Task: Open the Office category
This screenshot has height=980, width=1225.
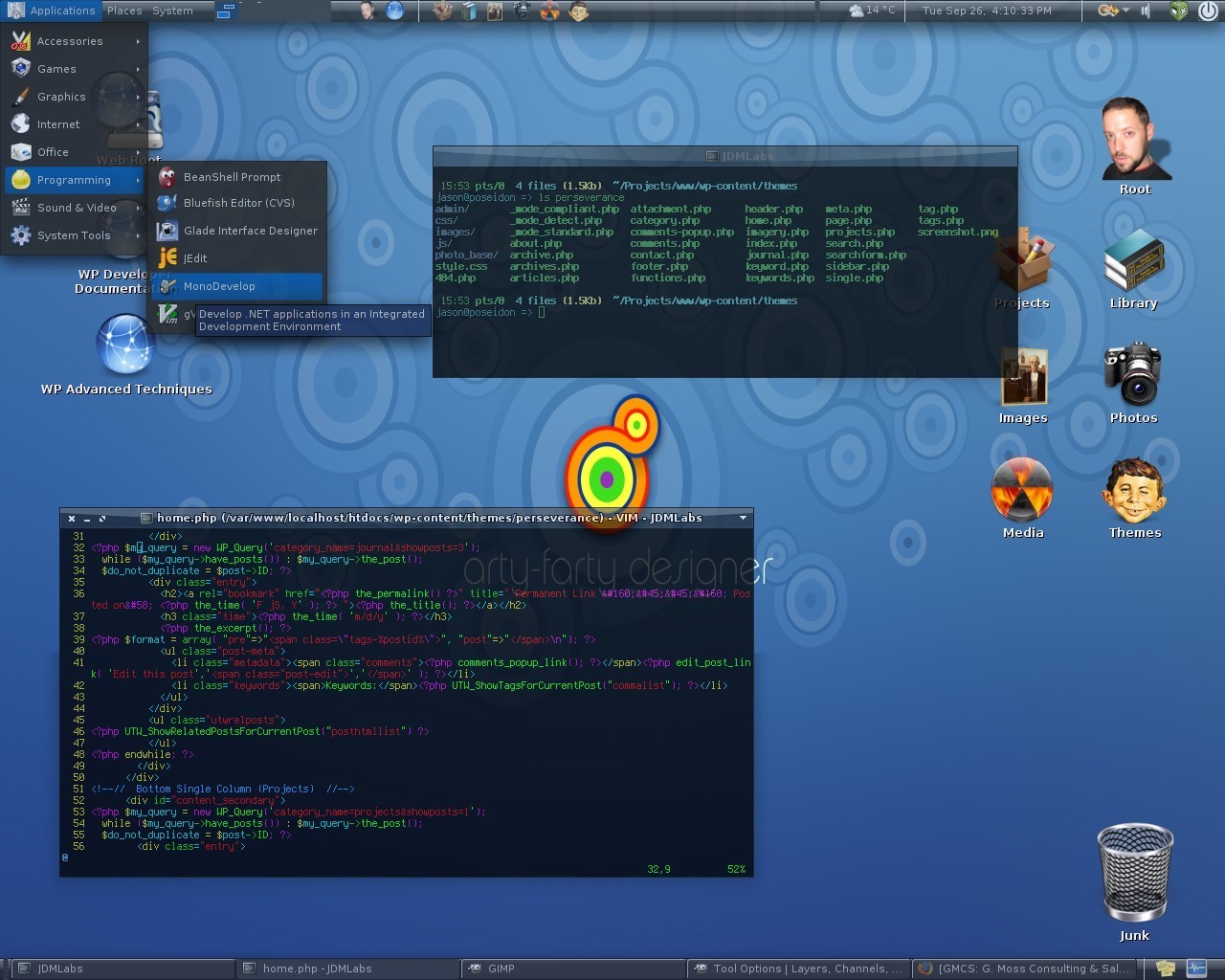Action: (75, 152)
